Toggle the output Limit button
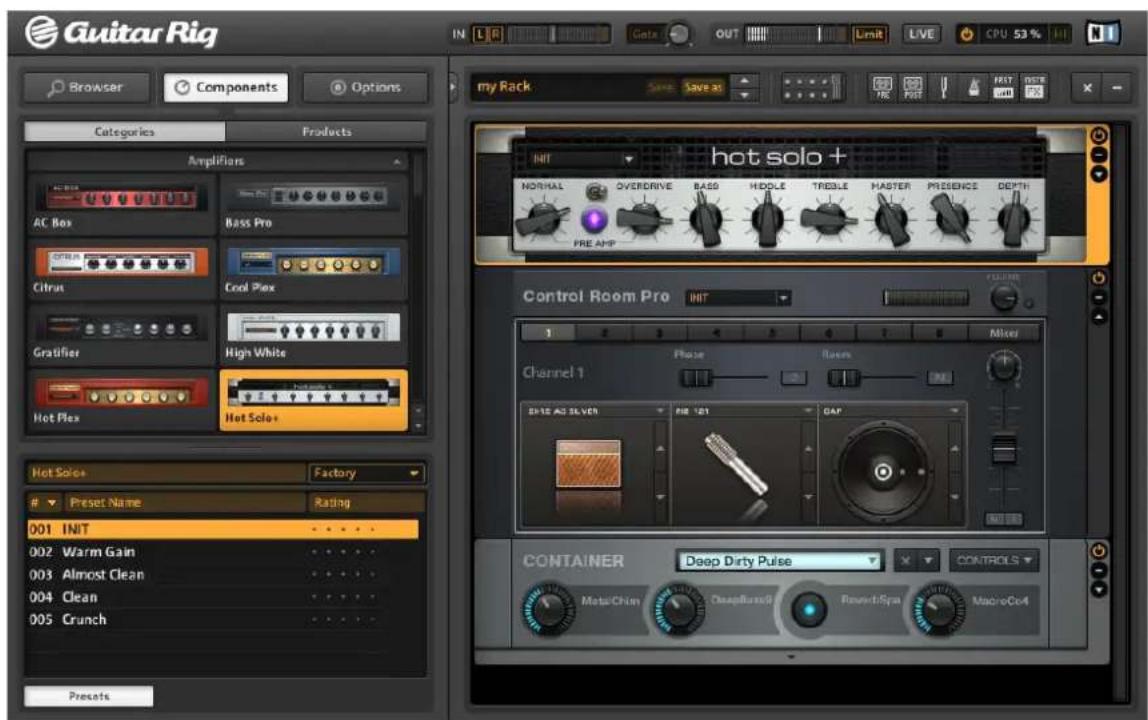This screenshot has height=720, width=1148. click(x=868, y=34)
